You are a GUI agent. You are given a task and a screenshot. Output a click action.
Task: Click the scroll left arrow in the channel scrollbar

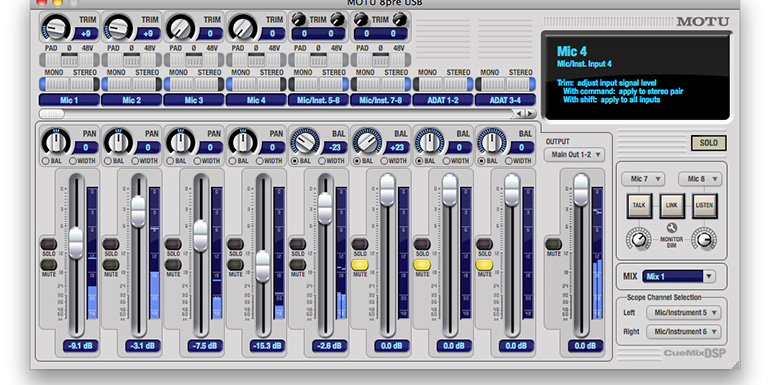click(519, 114)
